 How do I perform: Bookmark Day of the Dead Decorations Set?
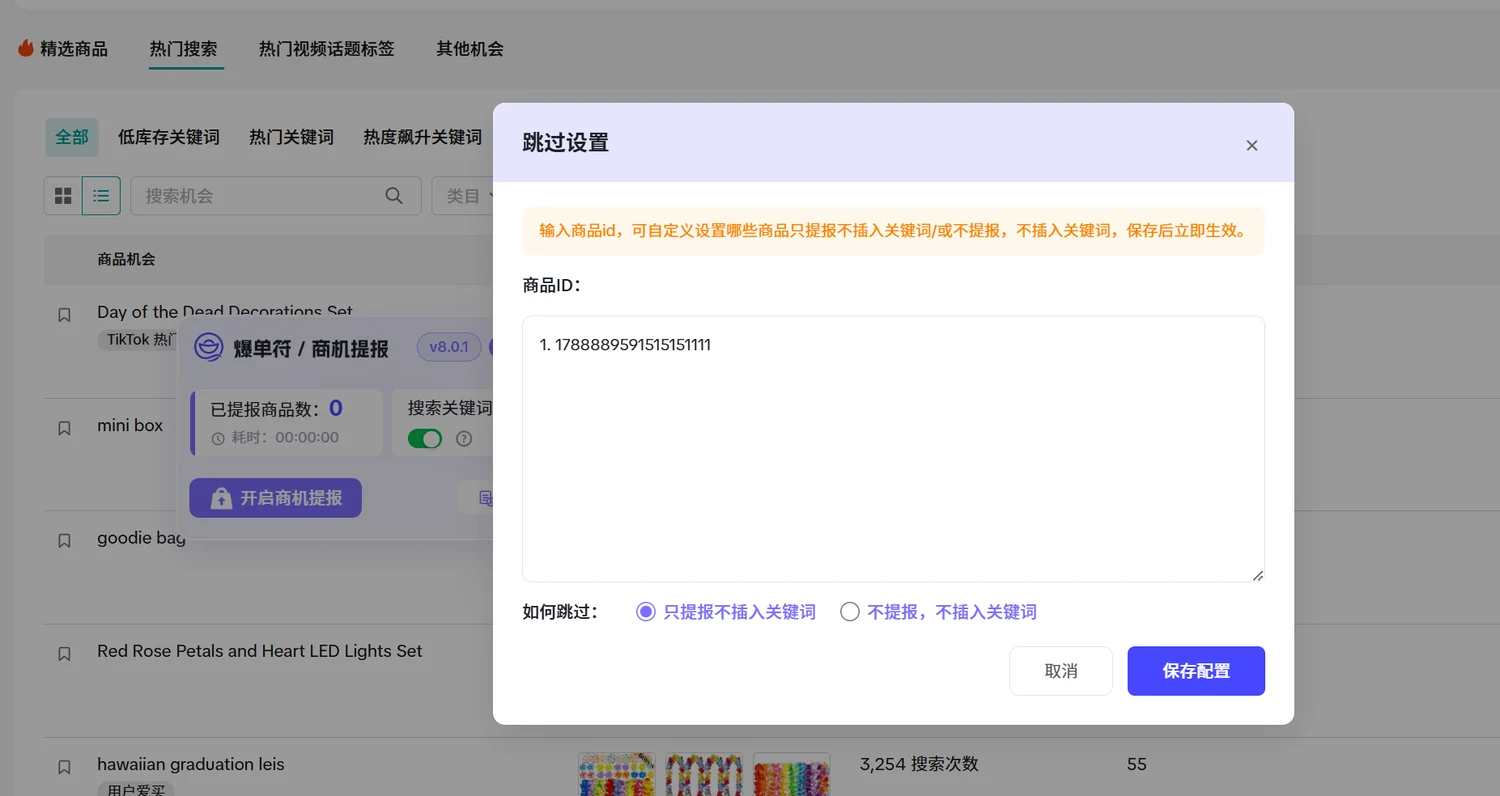(x=64, y=315)
